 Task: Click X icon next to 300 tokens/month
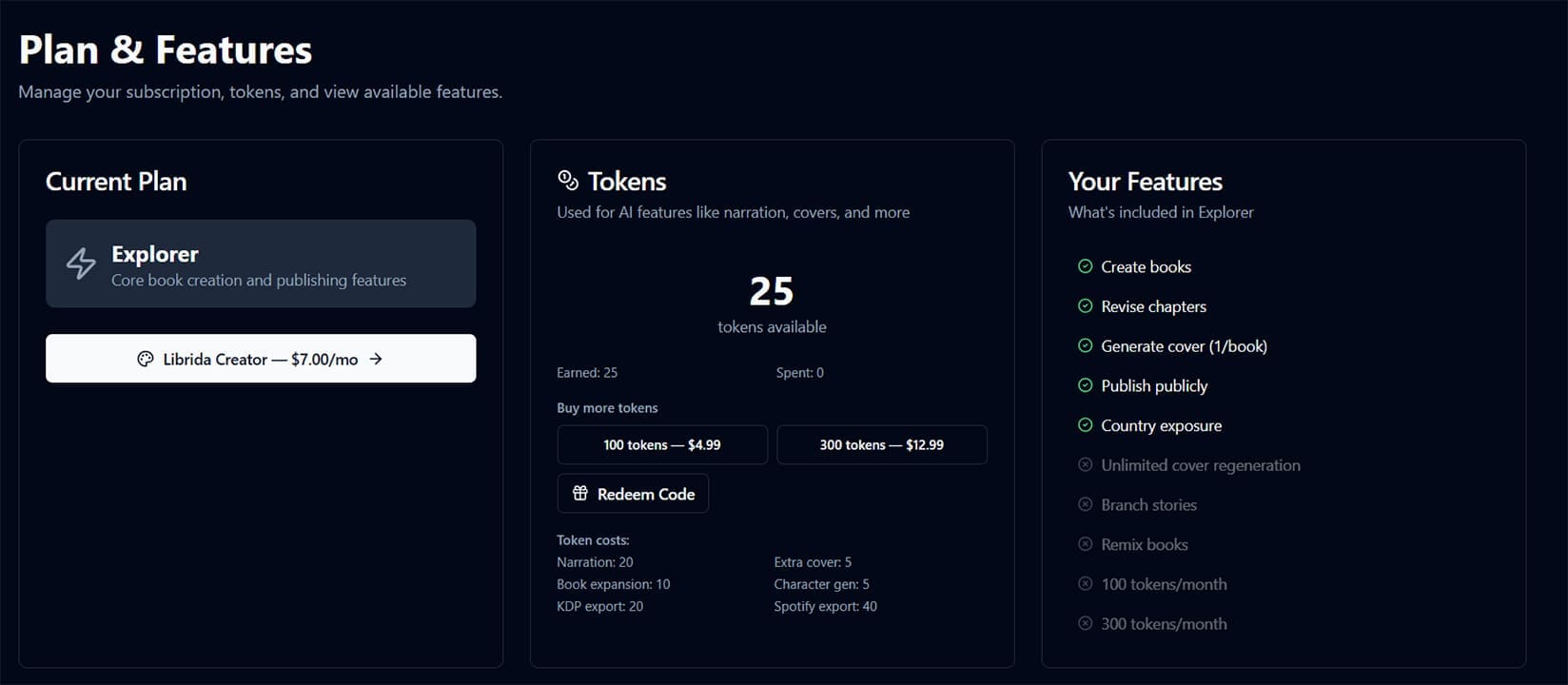(x=1085, y=623)
